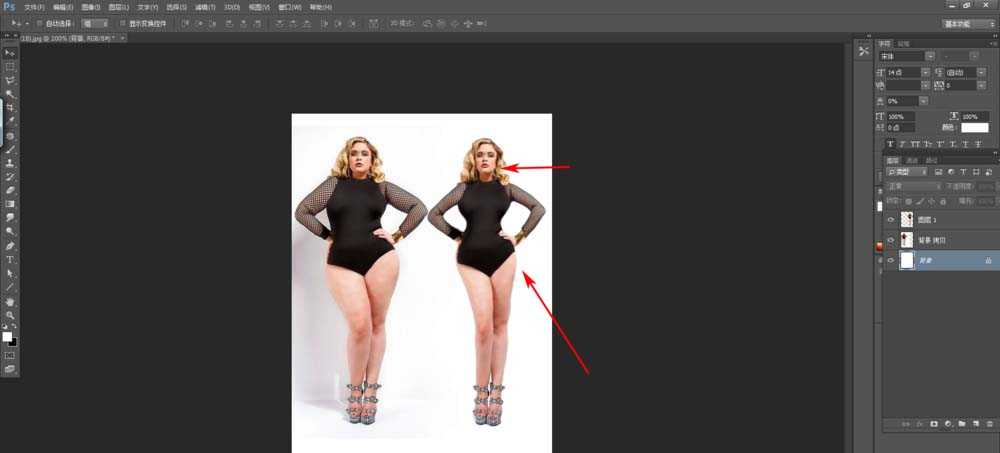
Task: Select the Move tool in the toolbox
Action: click(10, 52)
